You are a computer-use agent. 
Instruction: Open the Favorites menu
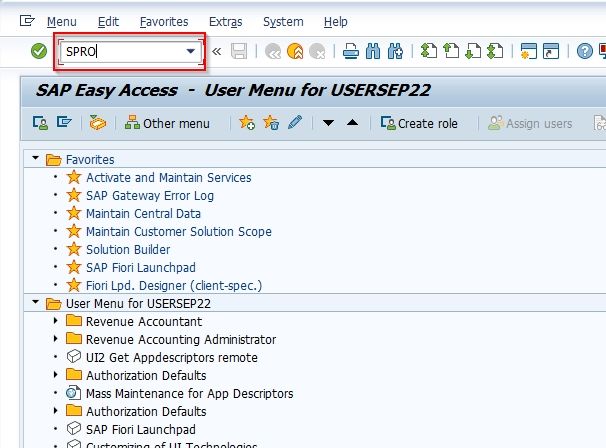[x=164, y=22]
